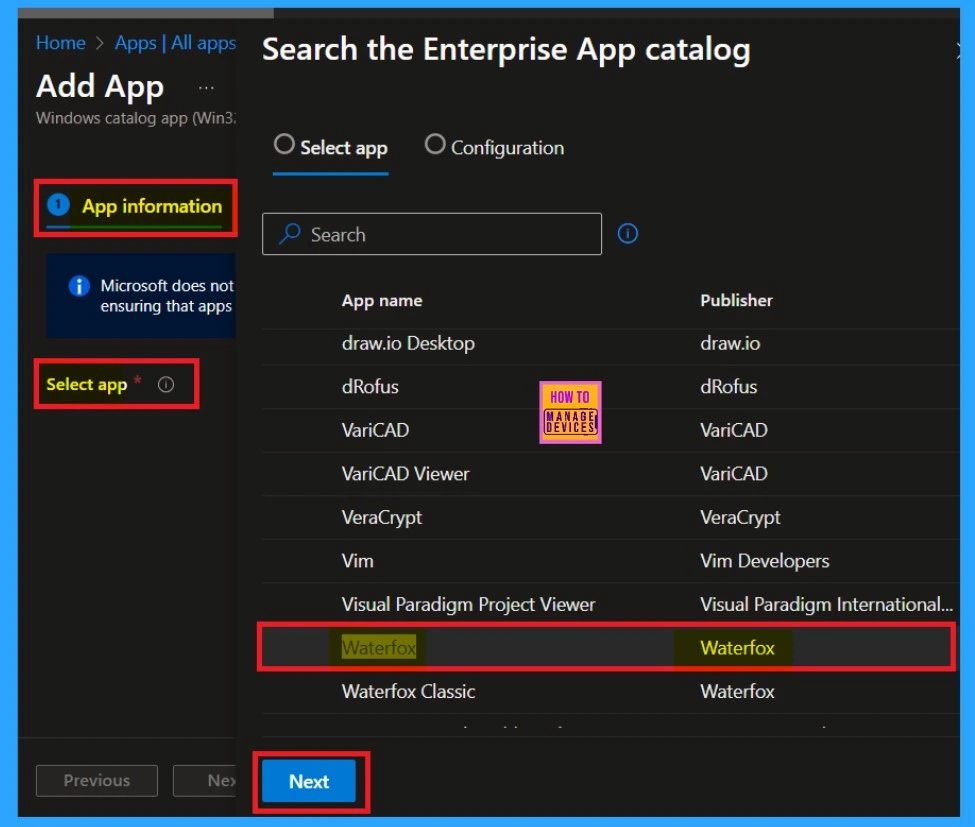Click the info icon beside the Search box

627,234
